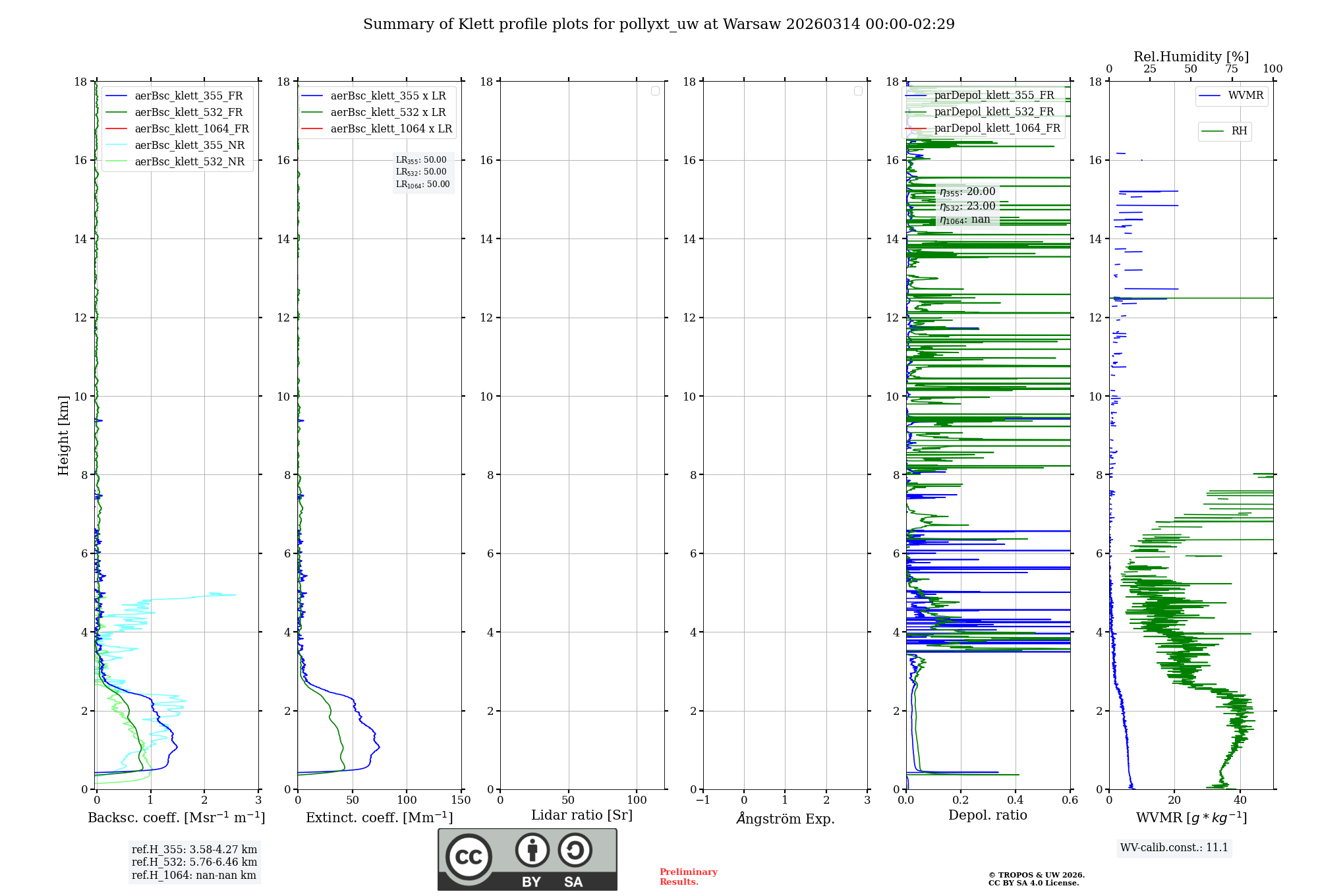Select aerBsc_klett_355_FR legend entry

click(x=188, y=96)
